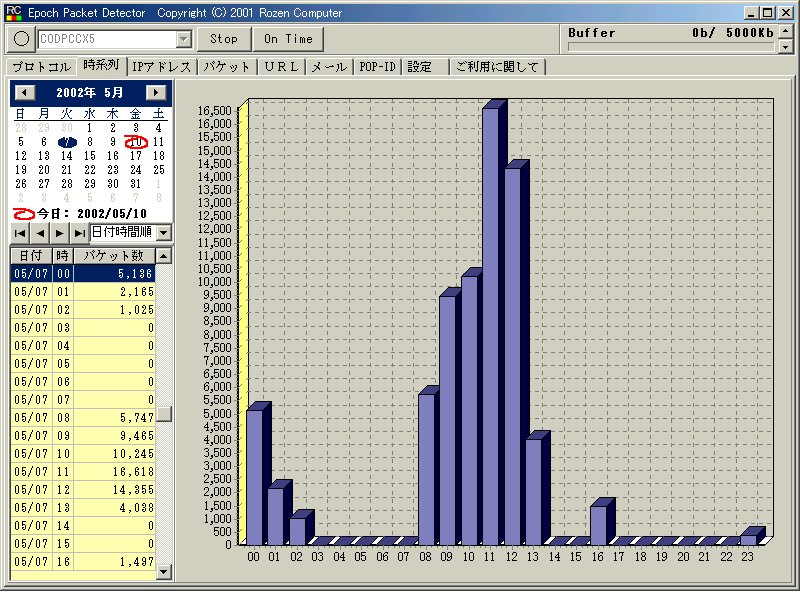Click the RC application icon in title bar
The width and height of the screenshot is (800, 600).
coord(14,13)
